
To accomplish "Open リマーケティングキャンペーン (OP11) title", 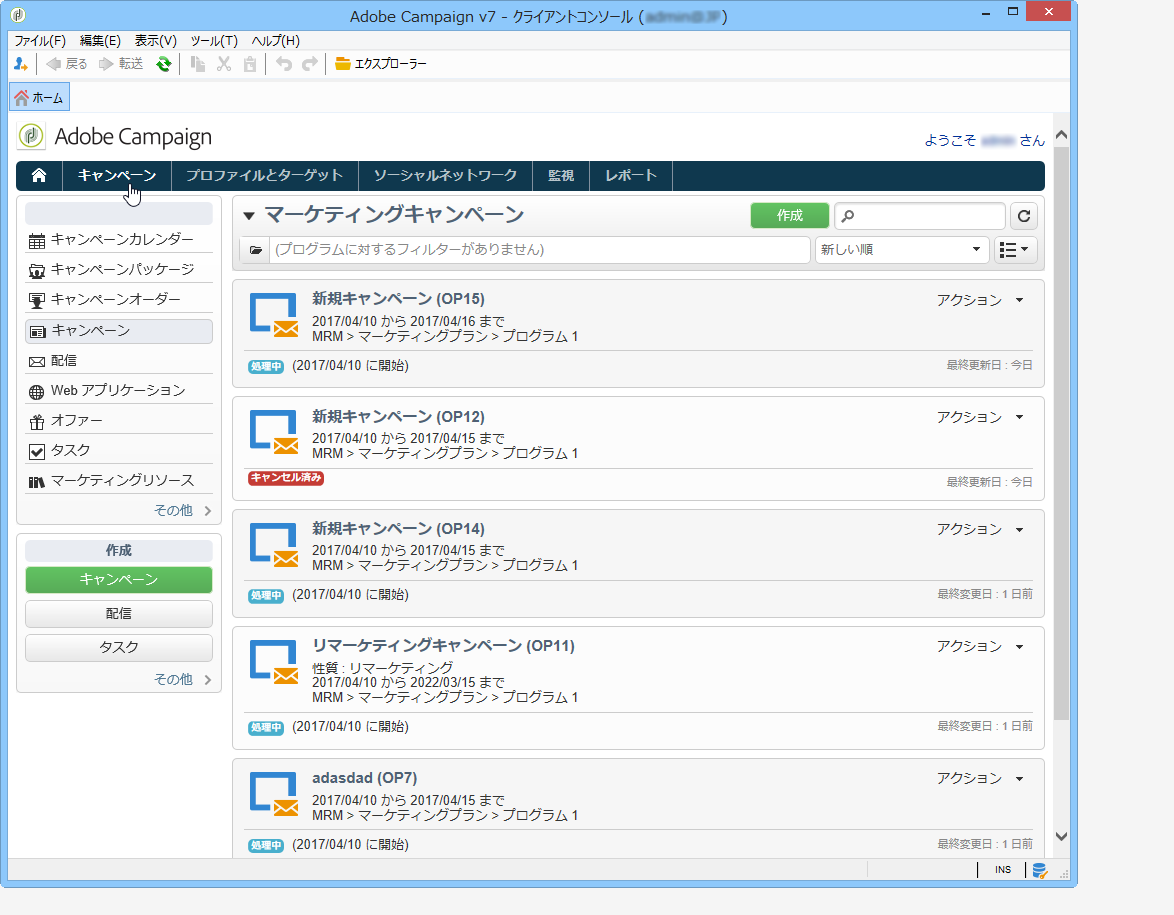I will click(x=443, y=645).
